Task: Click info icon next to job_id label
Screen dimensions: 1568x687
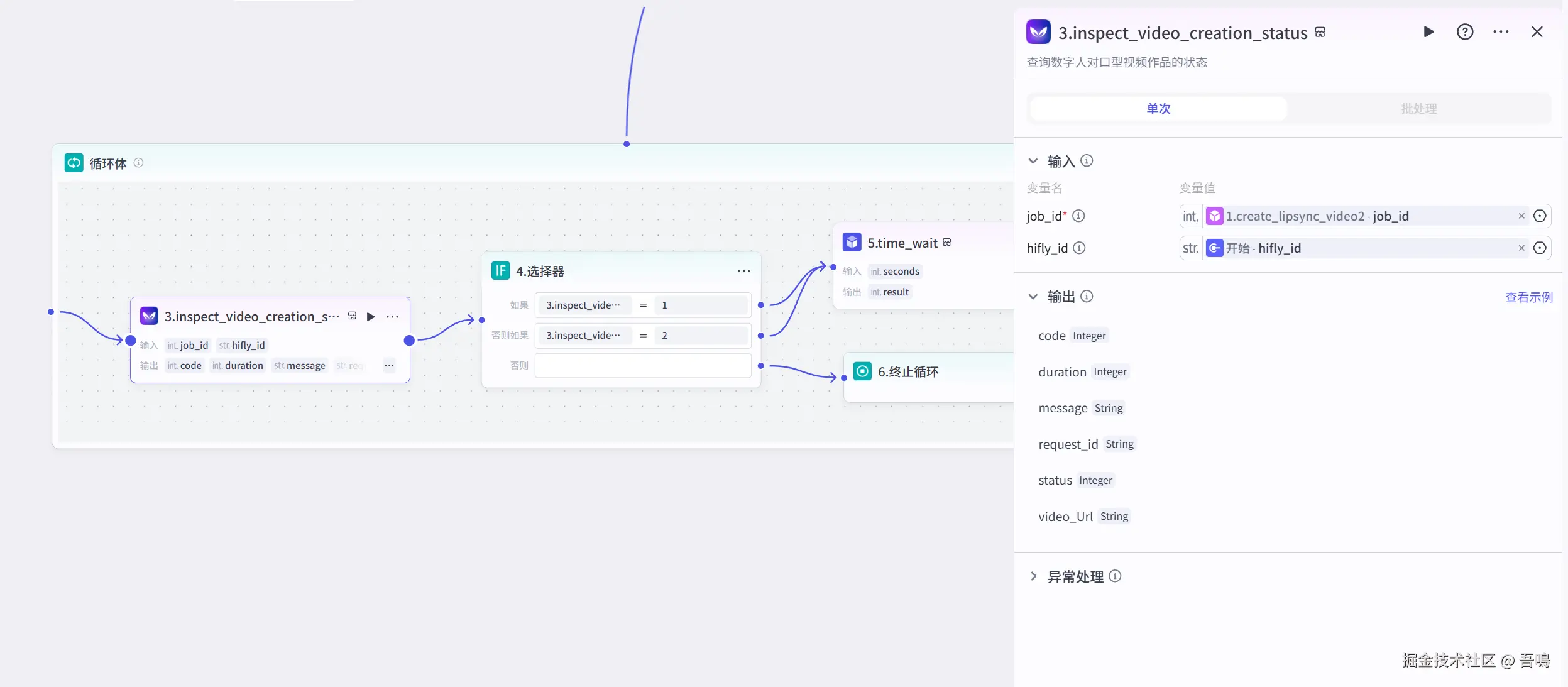Action: point(1078,216)
